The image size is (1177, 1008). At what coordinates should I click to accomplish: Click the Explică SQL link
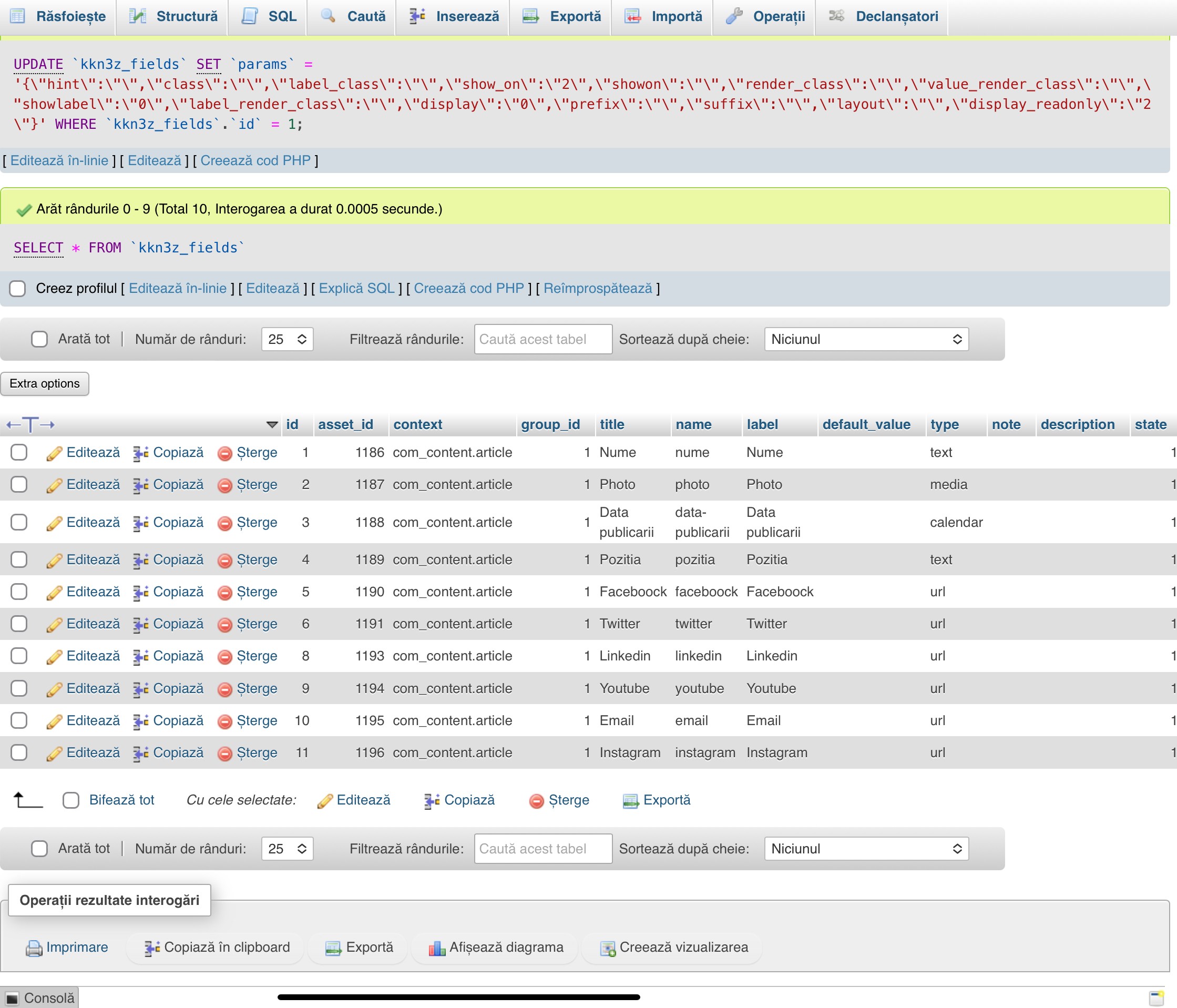tap(356, 289)
